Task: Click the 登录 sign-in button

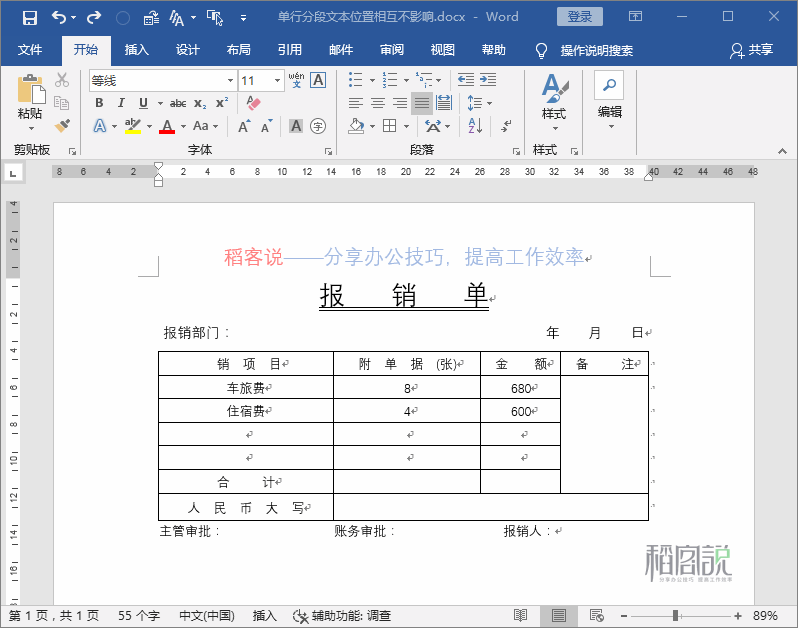Action: 580,17
